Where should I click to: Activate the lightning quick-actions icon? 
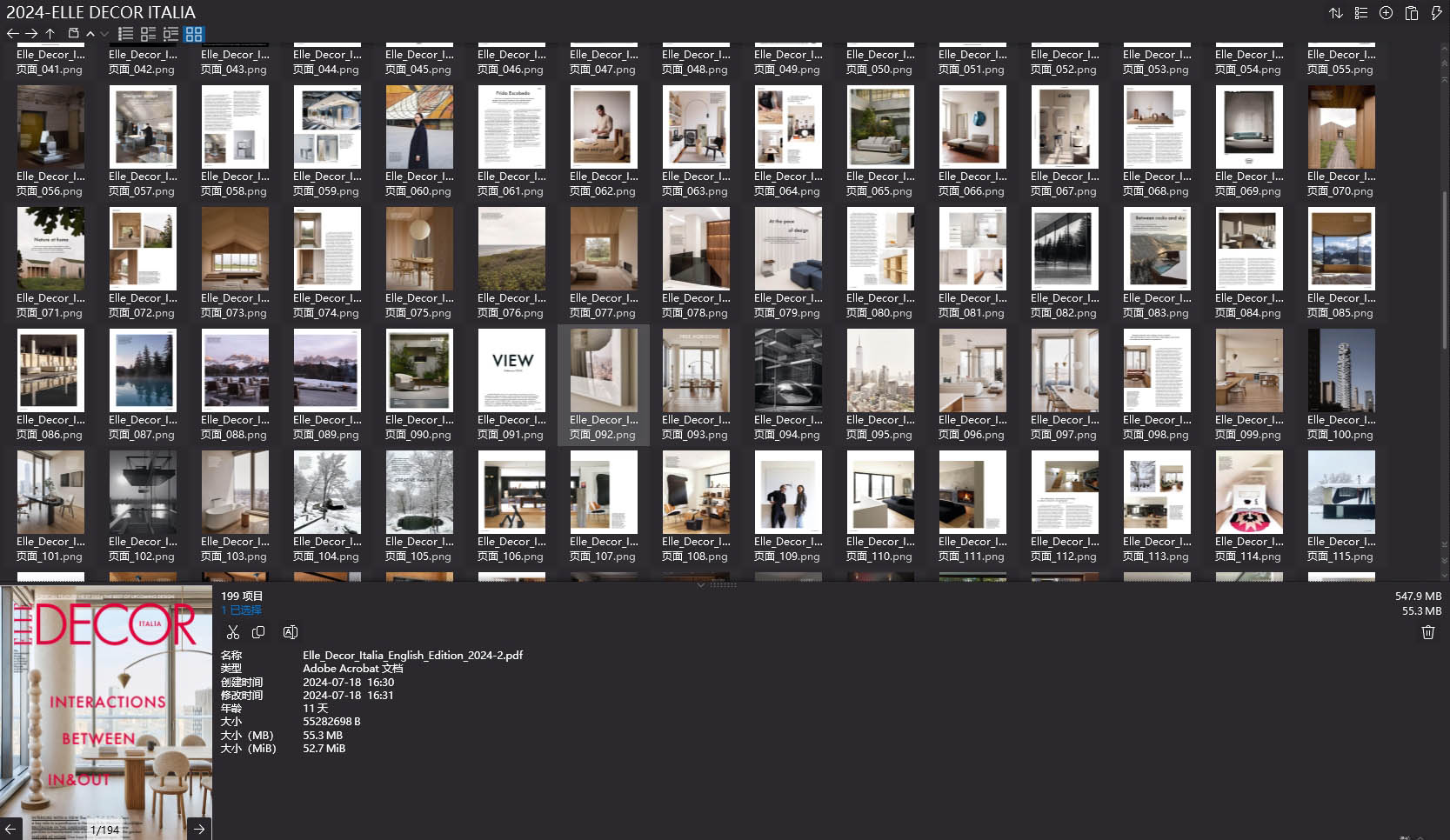(x=1436, y=13)
